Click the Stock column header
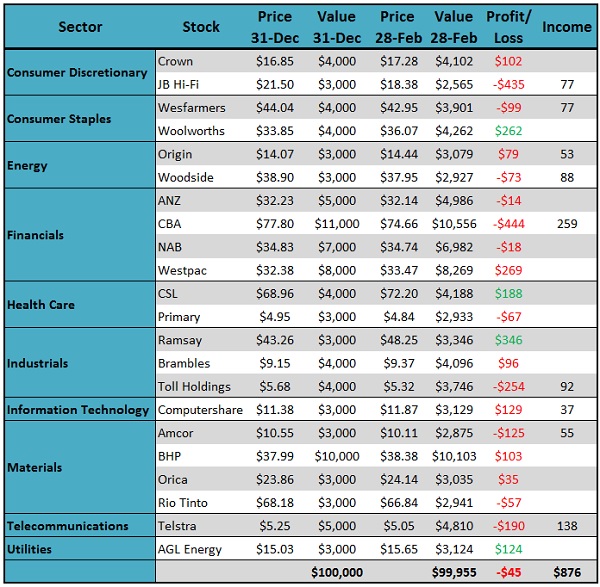Screen dimensions: 600x587 201,26
